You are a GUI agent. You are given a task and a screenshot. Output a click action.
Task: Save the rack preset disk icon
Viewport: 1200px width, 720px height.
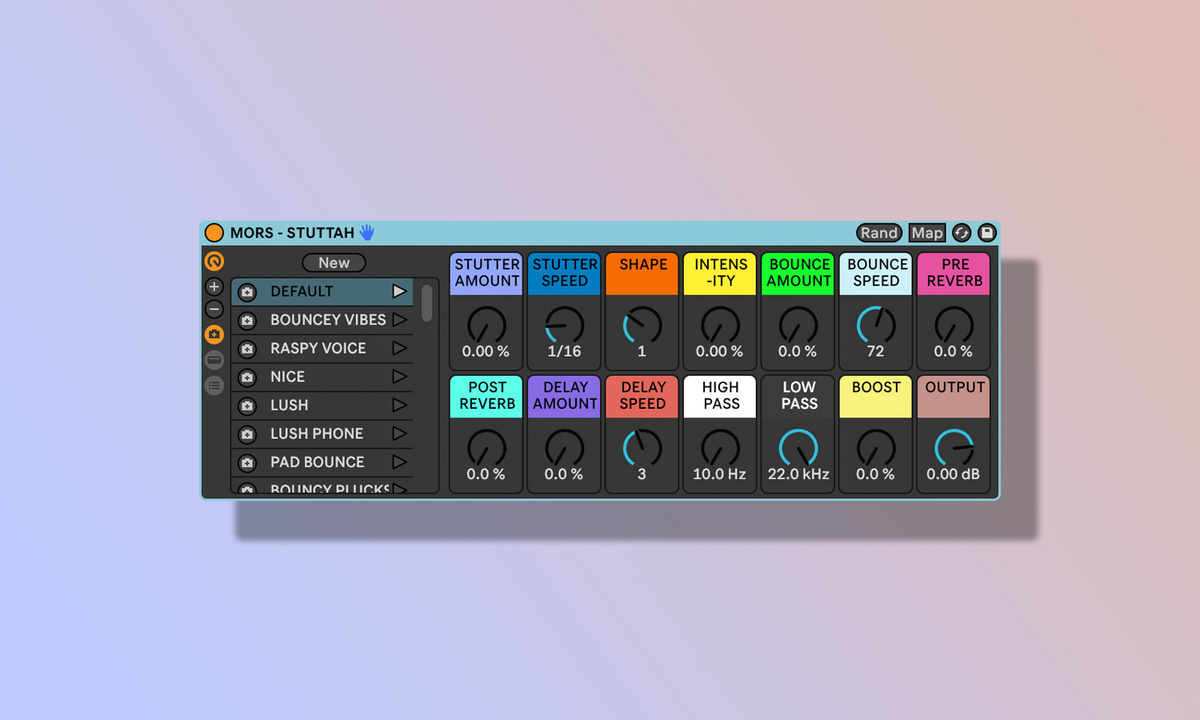pos(987,233)
